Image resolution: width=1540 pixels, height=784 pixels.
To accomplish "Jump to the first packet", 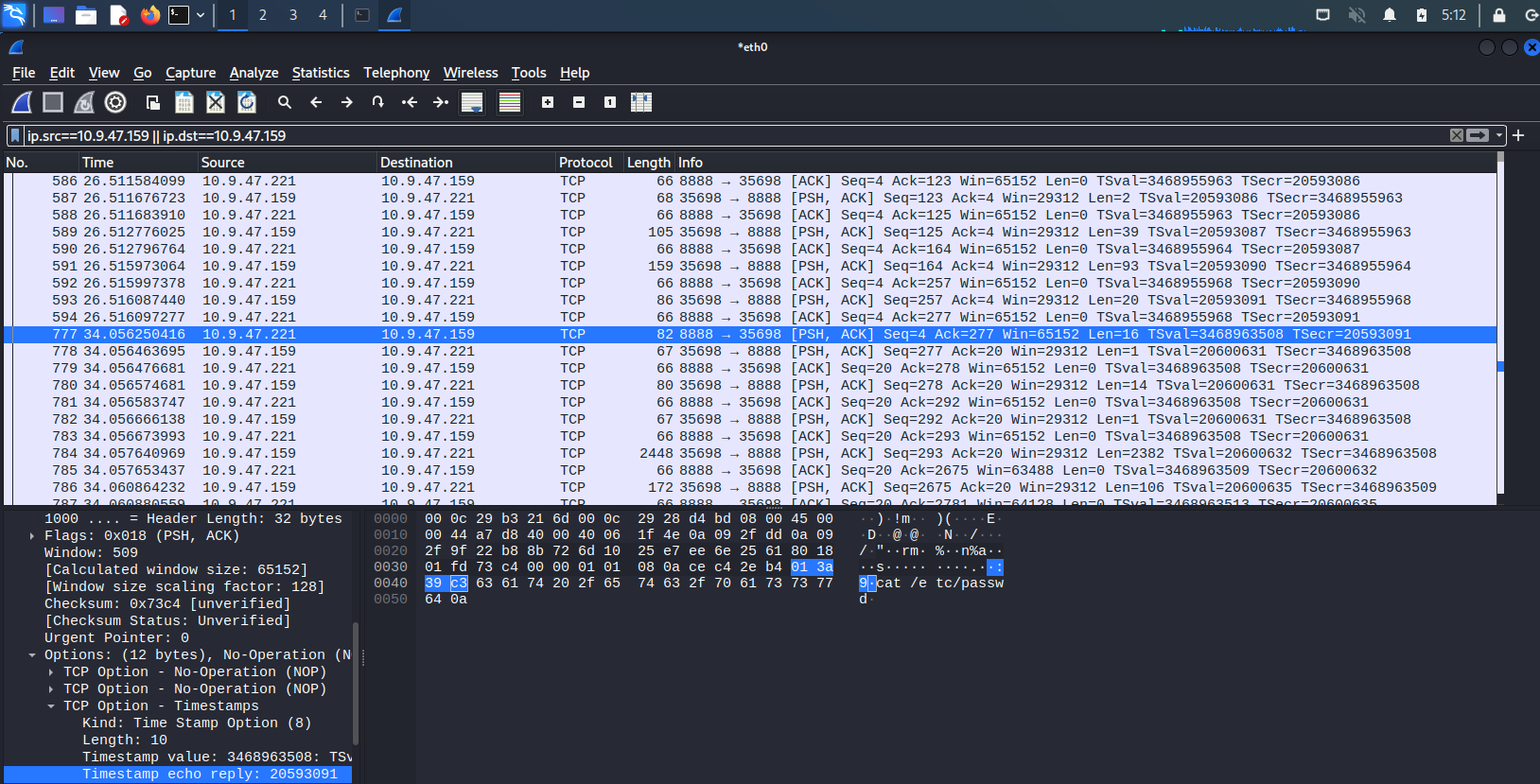I will [410, 102].
